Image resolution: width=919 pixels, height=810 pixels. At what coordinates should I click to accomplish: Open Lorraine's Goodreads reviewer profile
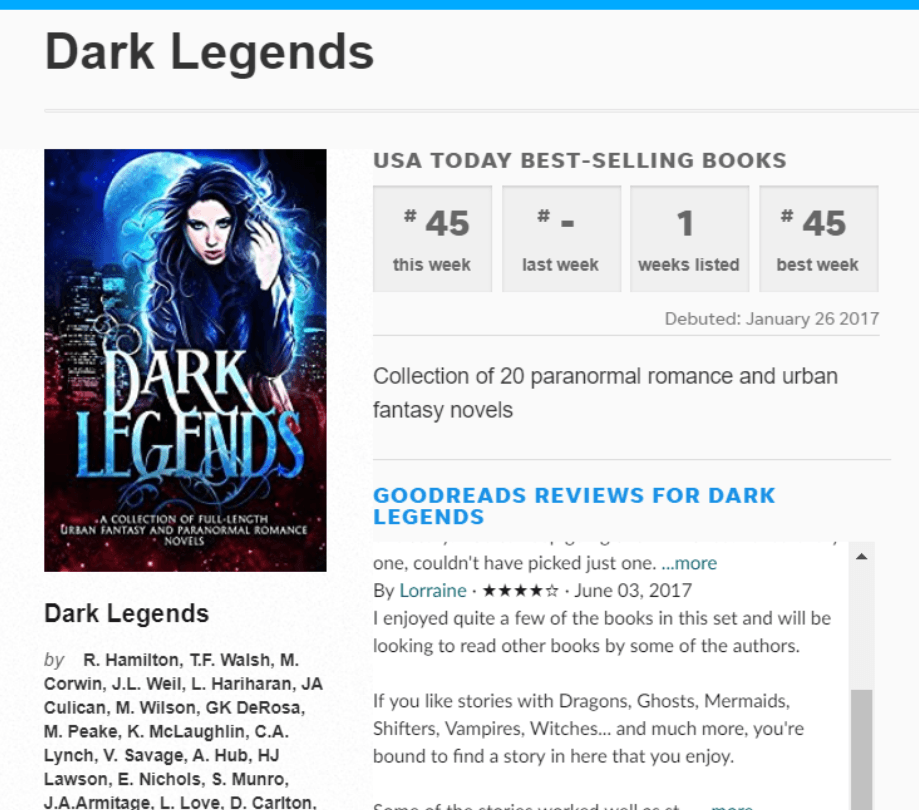coord(433,590)
